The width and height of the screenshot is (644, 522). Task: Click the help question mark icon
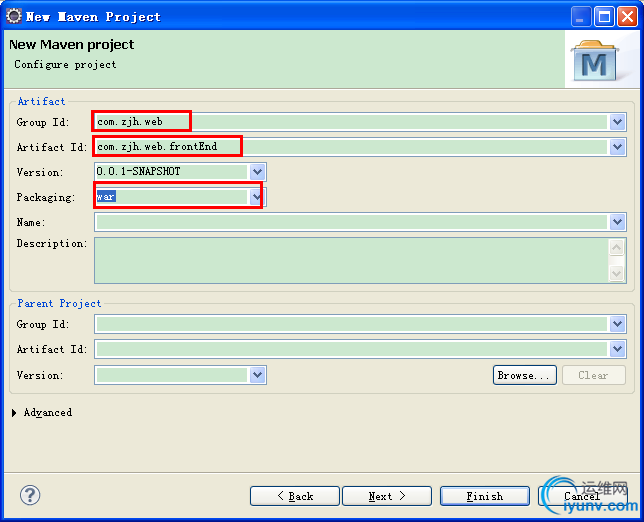click(30, 495)
